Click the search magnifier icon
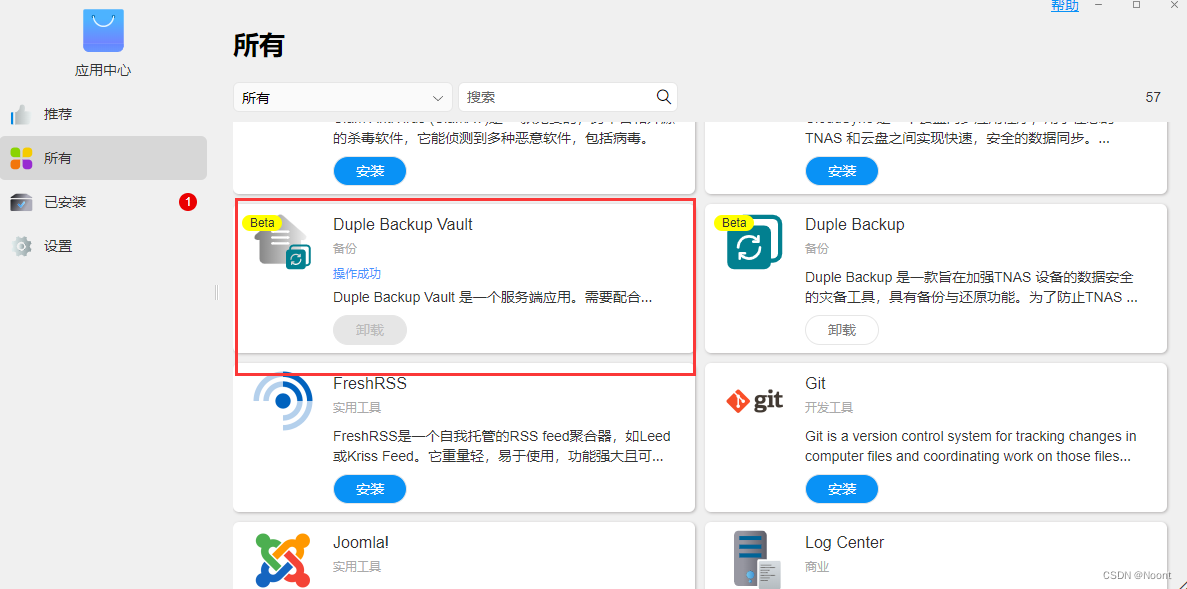1187x589 pixels. point(663,97)
